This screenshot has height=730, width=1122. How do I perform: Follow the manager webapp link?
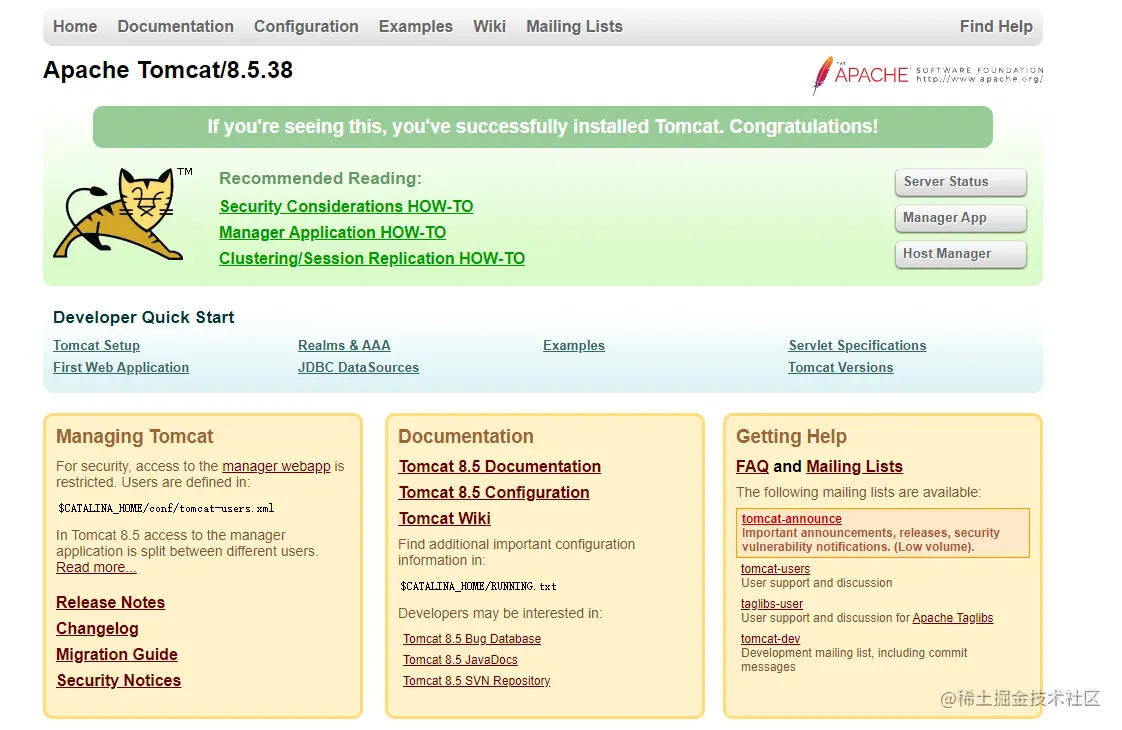pos(276,466)
